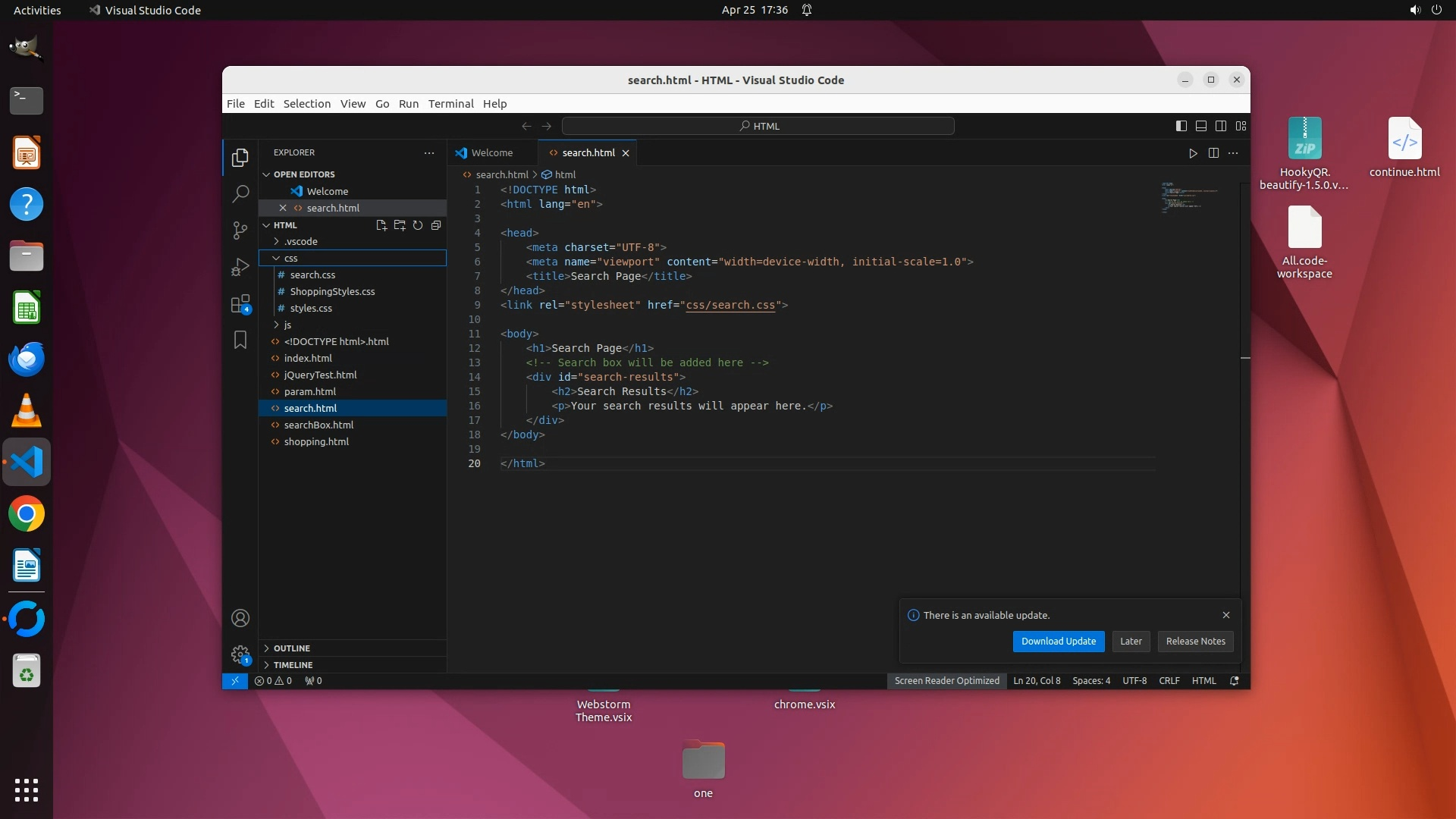
Task: Run the search.html file with play icon
Action: tap(1193, 153)
